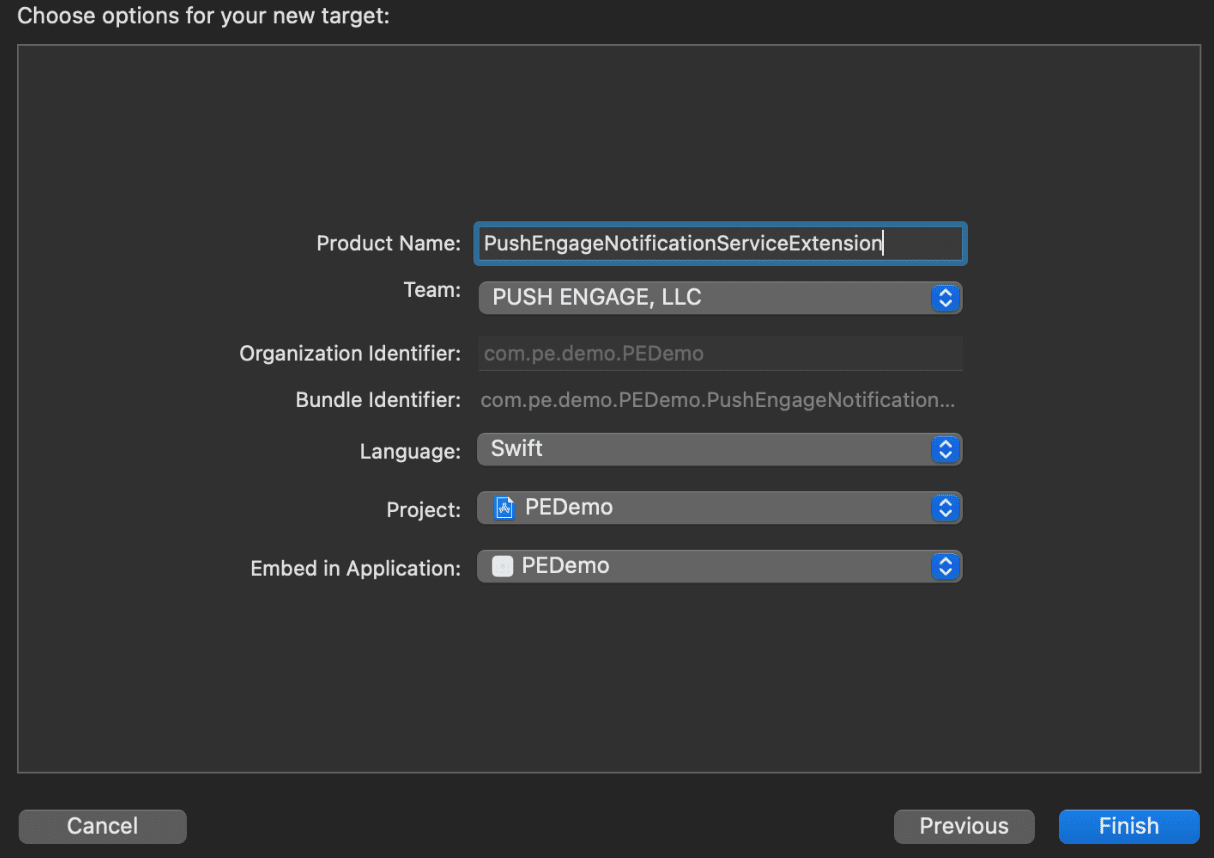The image size is (1214, 858).
Task: Click the disabled Organization Identifier field
Action: point(718,354)
